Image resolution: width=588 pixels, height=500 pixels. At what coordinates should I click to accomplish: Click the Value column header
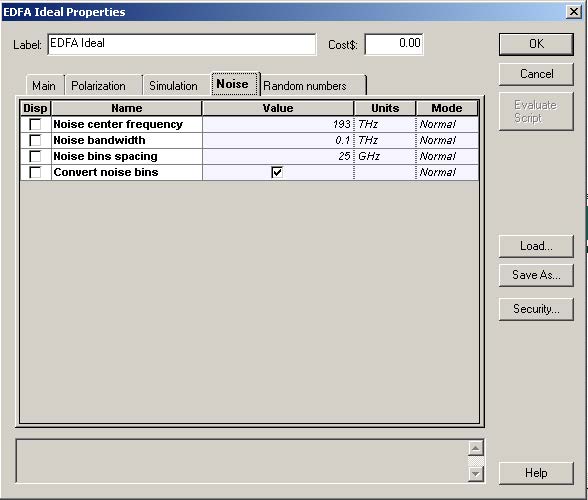click(278, 108)
